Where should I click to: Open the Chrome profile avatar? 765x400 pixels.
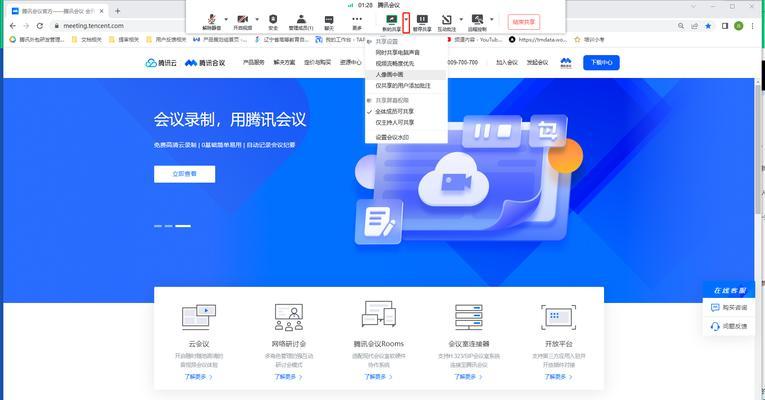tap(739, 26)
